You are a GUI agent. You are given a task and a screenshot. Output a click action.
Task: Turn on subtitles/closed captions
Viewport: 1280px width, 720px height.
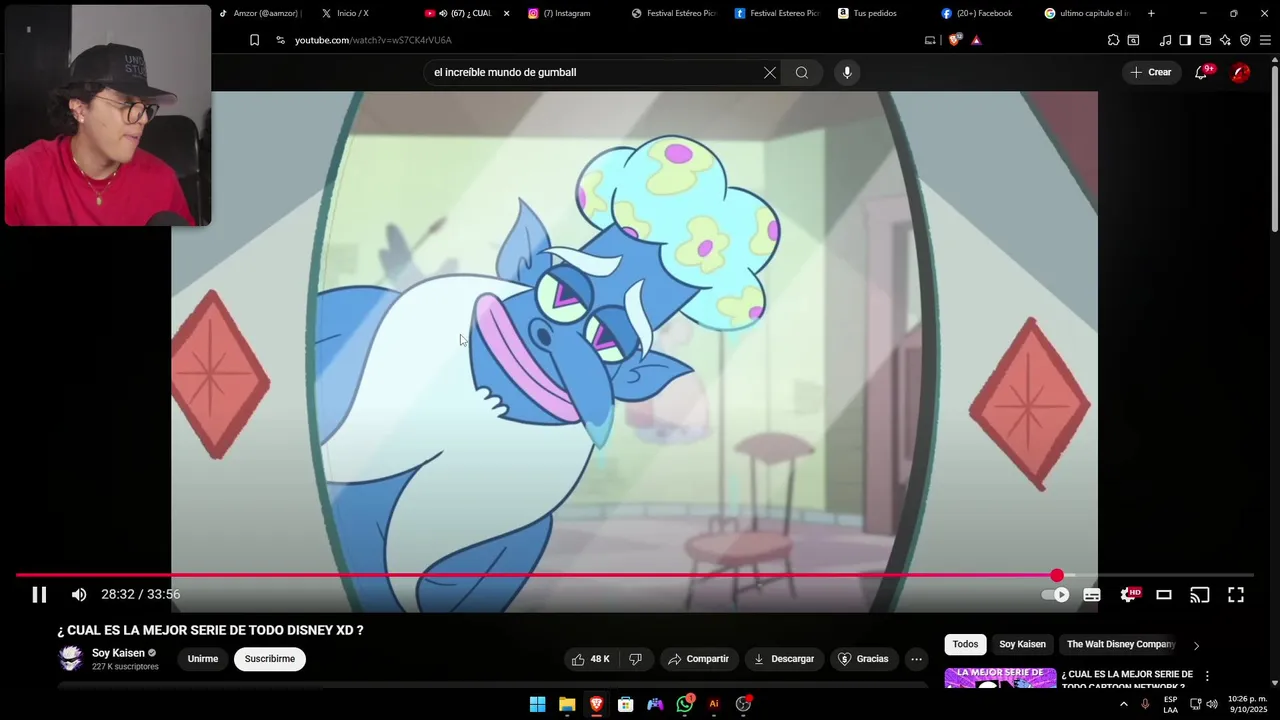pos(1092,595)
